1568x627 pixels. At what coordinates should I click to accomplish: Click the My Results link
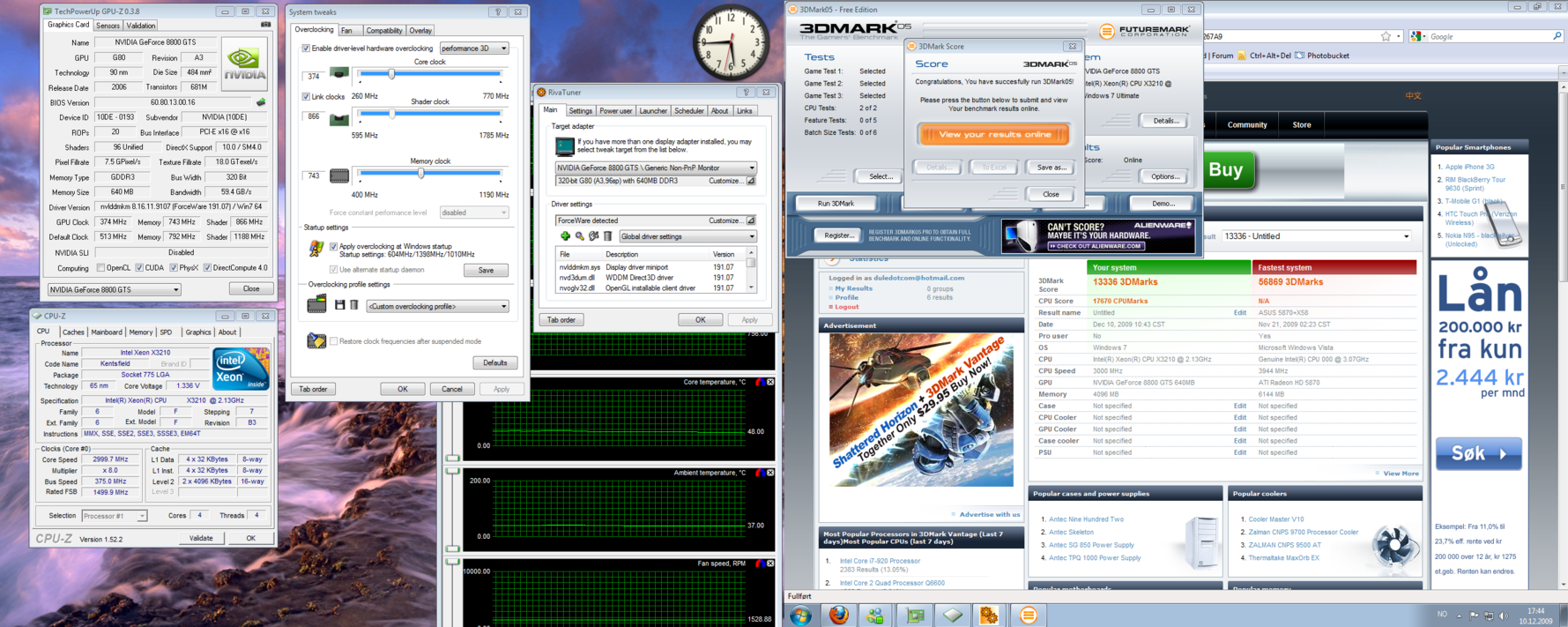coord(853,288)
